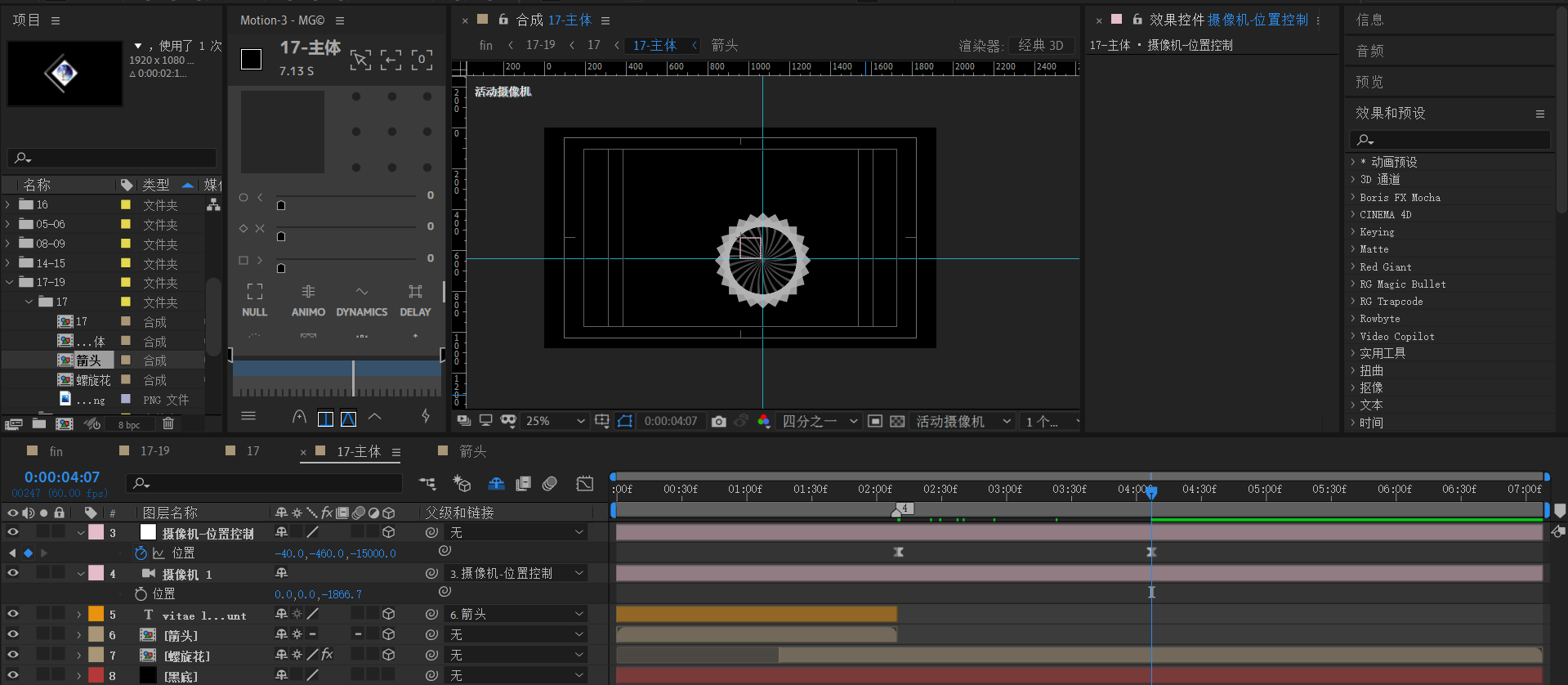Click the lightning bolt icon in Motion-3
This screenshot has height=685, width=1568.
coord(426,416)
